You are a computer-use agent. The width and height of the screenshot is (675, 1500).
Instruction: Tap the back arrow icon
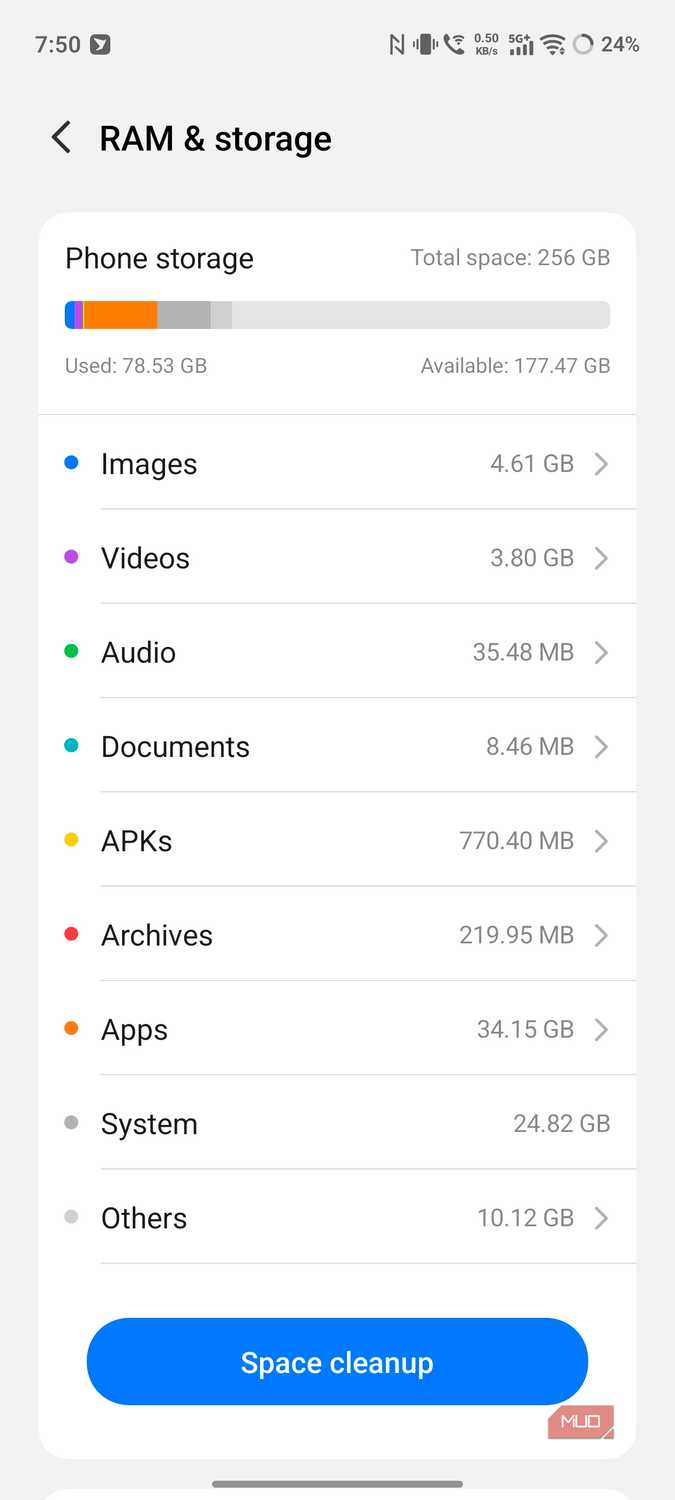(x=62, y=138)
